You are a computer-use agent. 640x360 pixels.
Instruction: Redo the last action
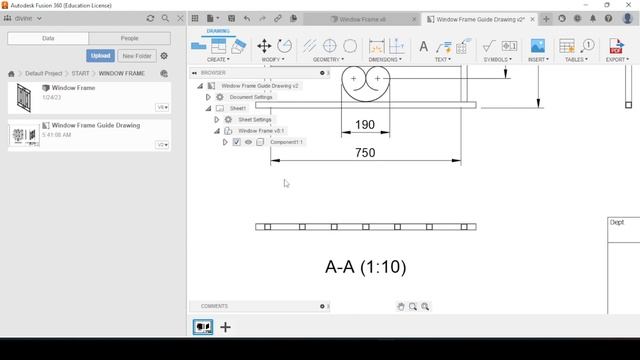click(262, 18)
